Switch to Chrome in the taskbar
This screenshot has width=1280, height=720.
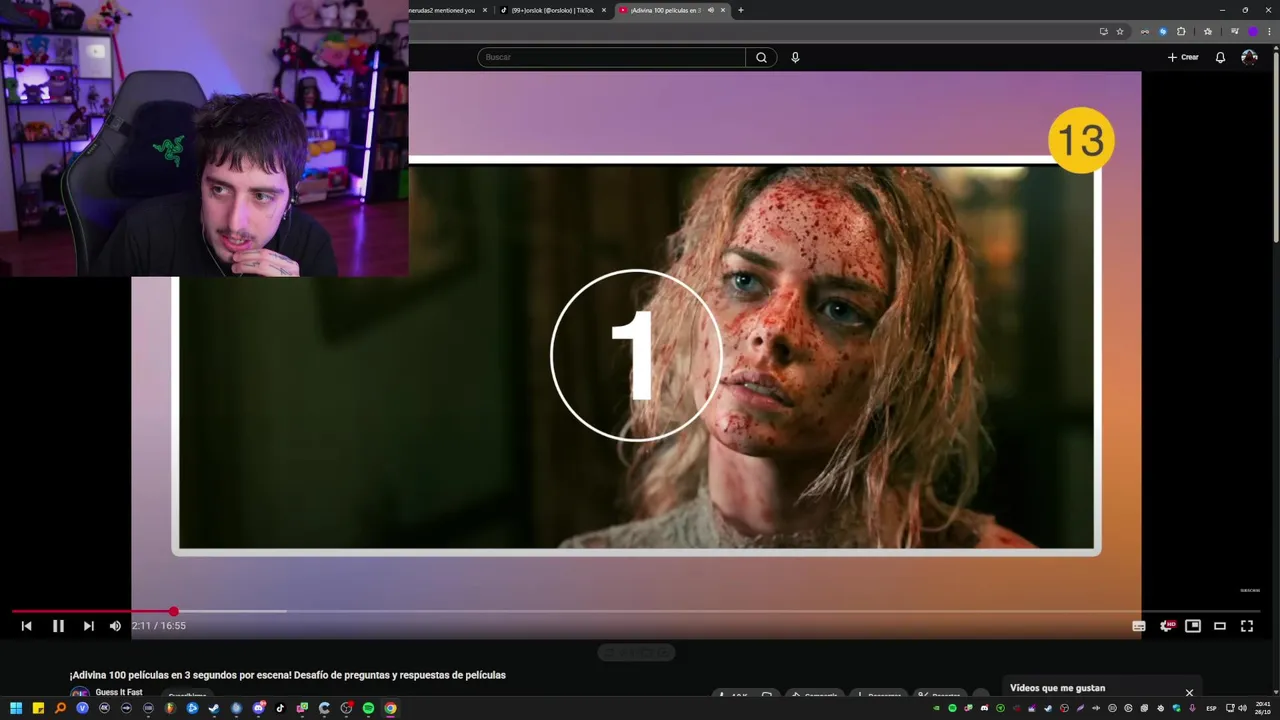[x=390, y=708]
